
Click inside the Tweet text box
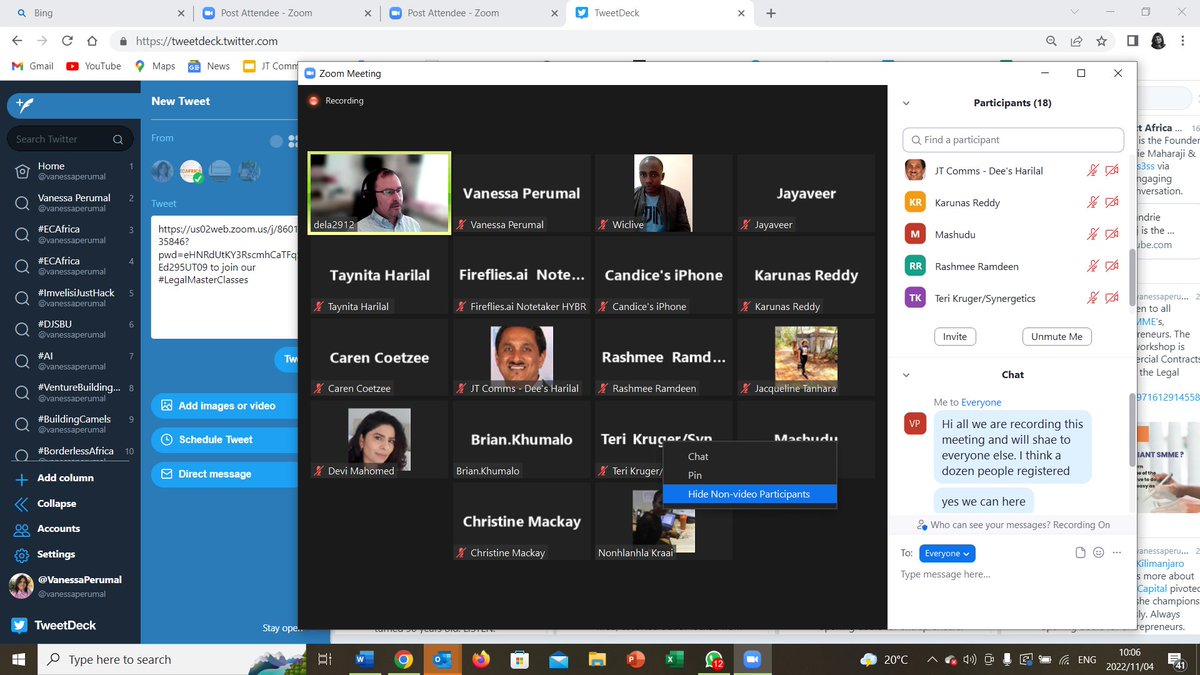tap(225, 275)
